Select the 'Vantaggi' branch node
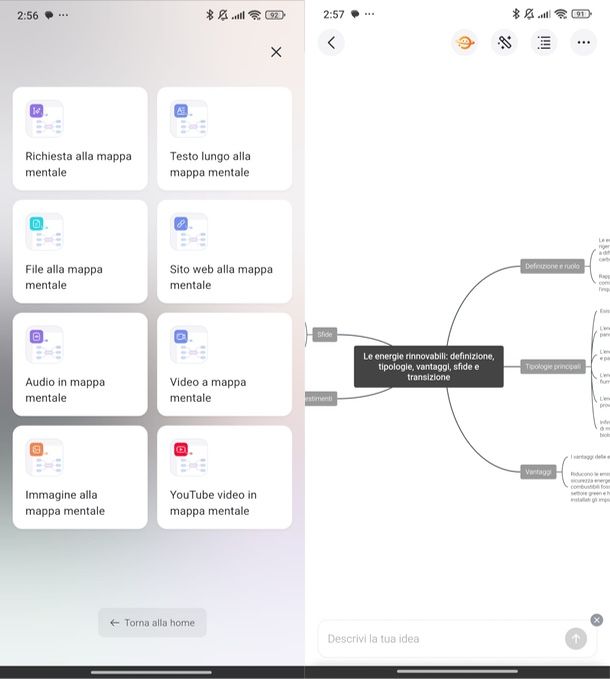Viewport: 610px width, 679px height. tap(538, 472)
